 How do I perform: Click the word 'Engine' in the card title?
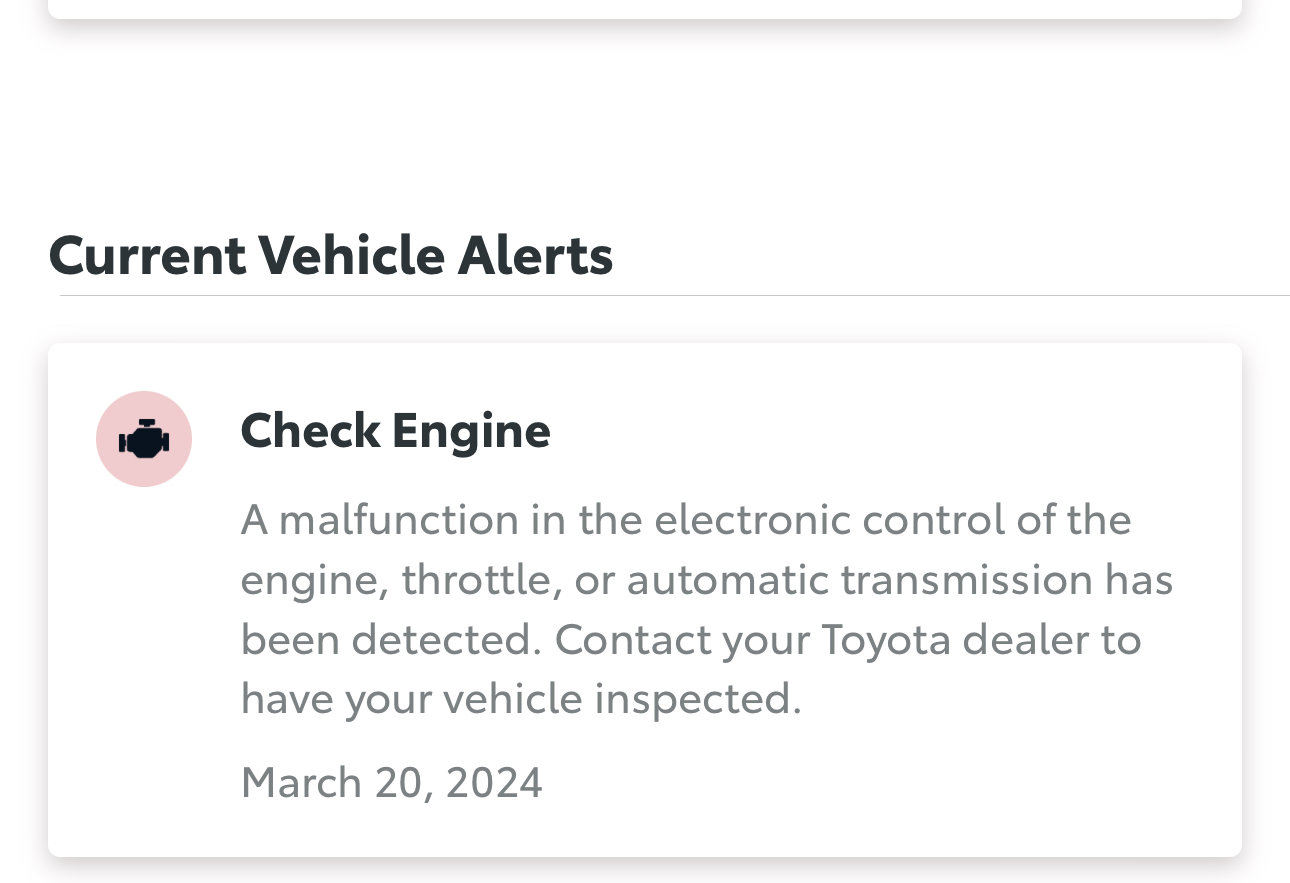471,433
